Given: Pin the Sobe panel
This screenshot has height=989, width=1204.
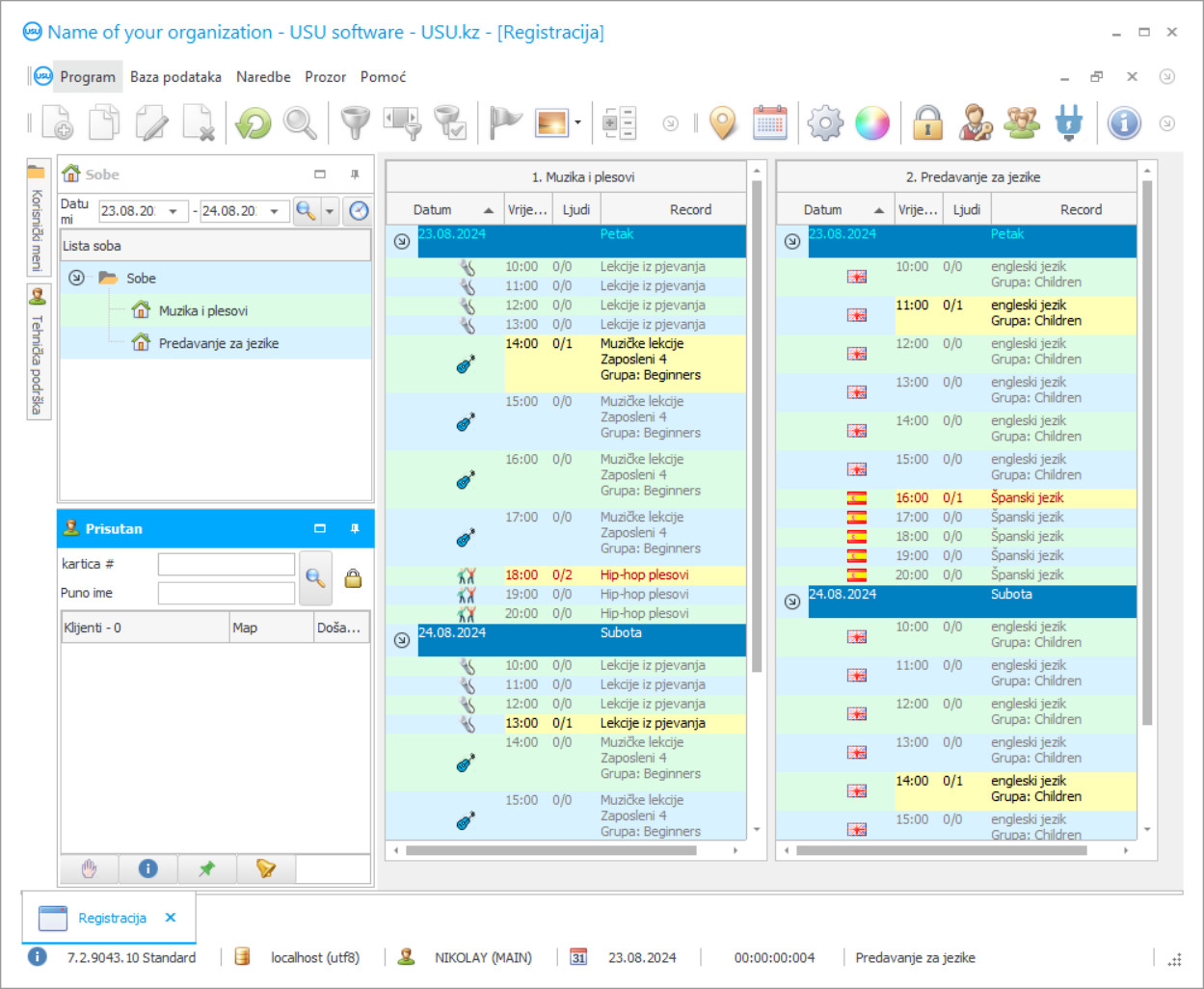Looking at the screenshot, I should [355, 174].
